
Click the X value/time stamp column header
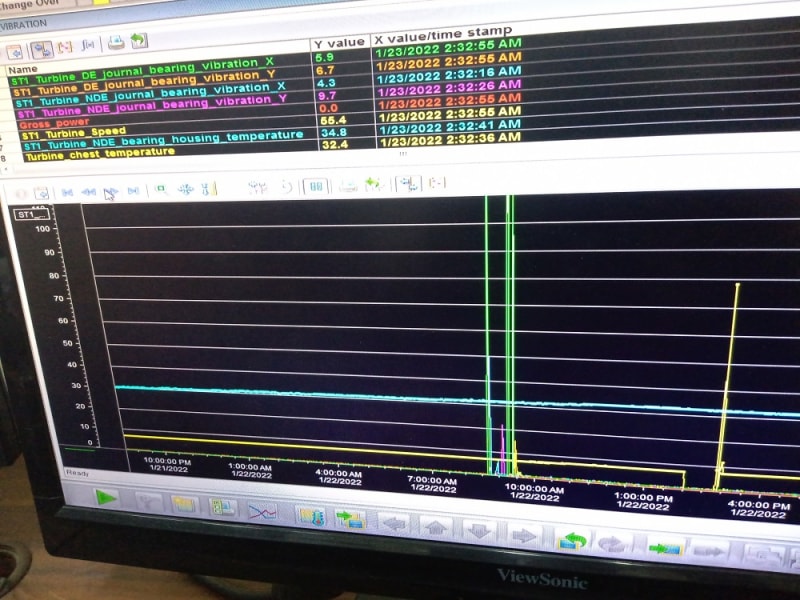pos(442,35)
